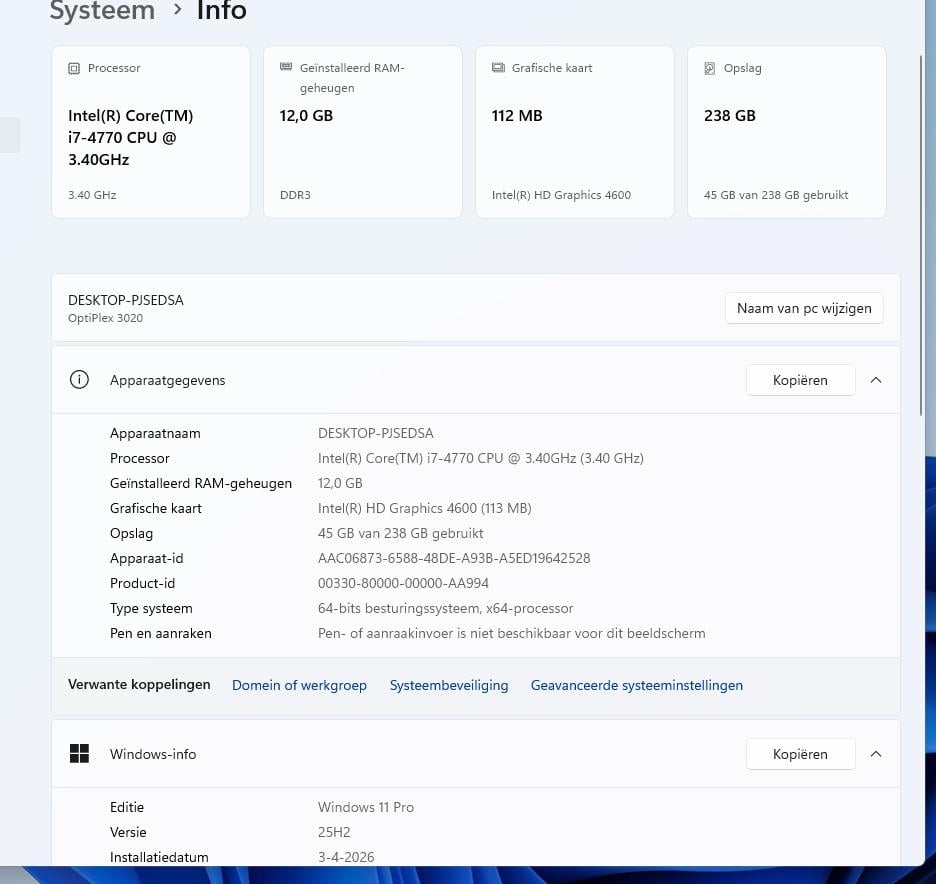Collapse the Windows-info section chevron
The image size is (936, 884).
[876, 754]
